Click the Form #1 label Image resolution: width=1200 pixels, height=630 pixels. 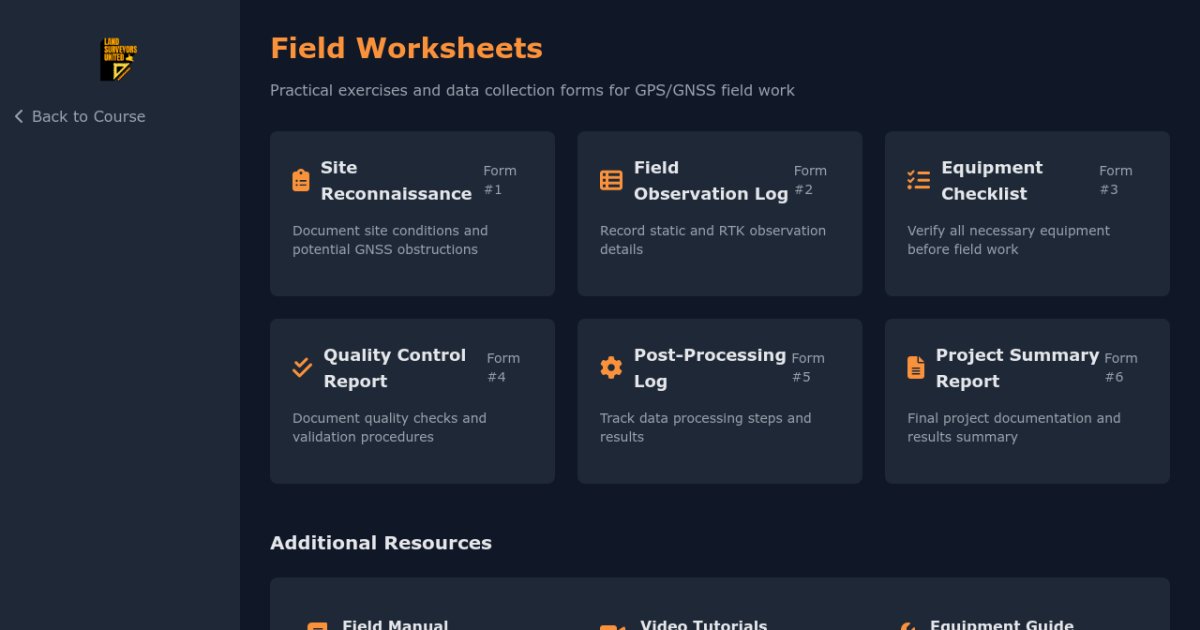pyautogui.click(x=499, y=180)
